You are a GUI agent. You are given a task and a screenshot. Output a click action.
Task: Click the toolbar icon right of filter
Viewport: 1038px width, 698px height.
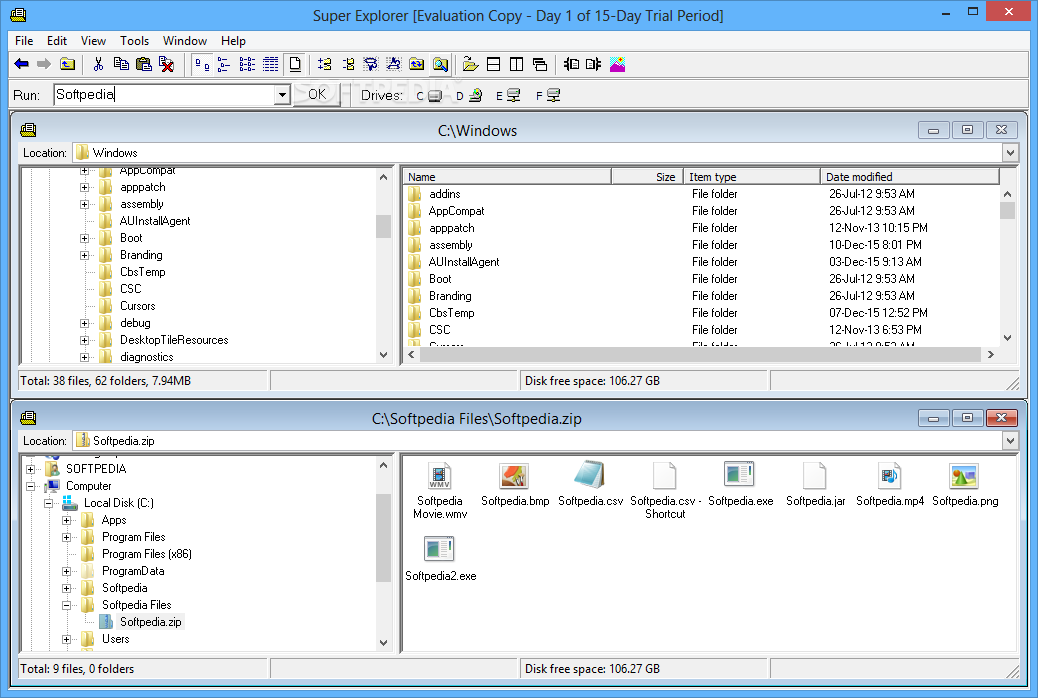394,64
